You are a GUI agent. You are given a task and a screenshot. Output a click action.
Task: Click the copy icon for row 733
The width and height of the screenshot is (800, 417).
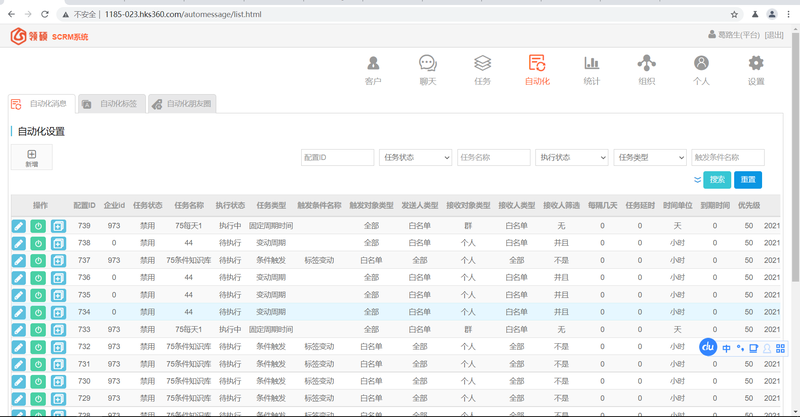(58, 330)
